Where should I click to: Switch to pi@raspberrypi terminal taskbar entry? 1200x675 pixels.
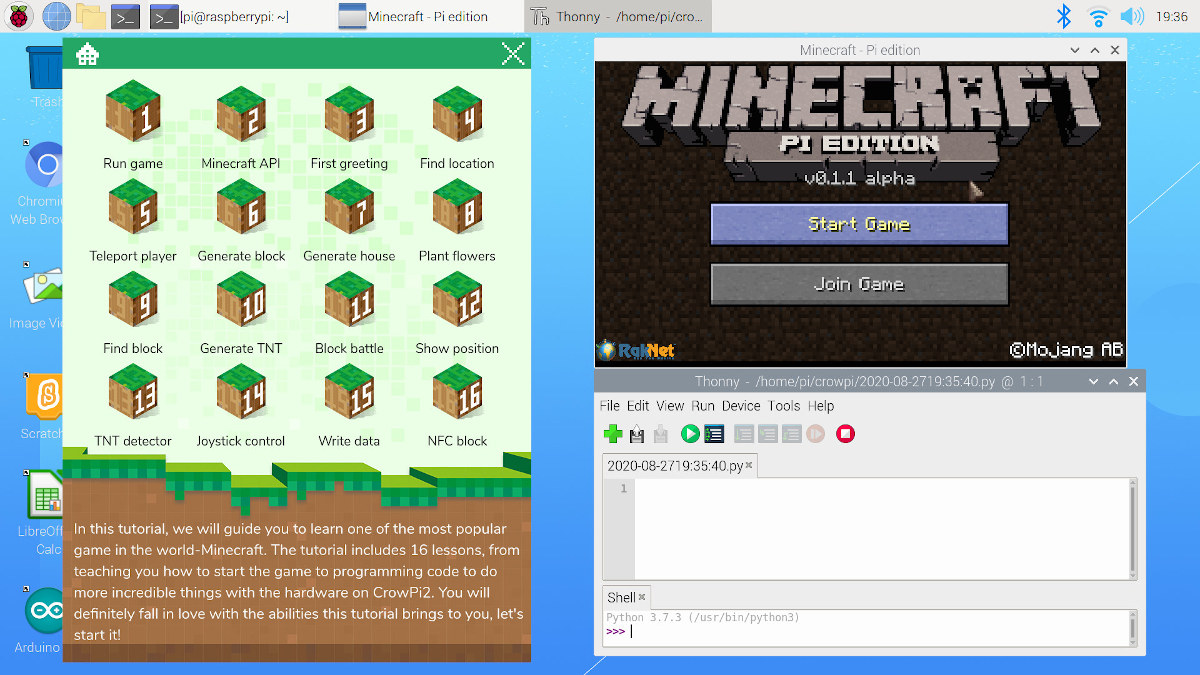pos(221,16)
